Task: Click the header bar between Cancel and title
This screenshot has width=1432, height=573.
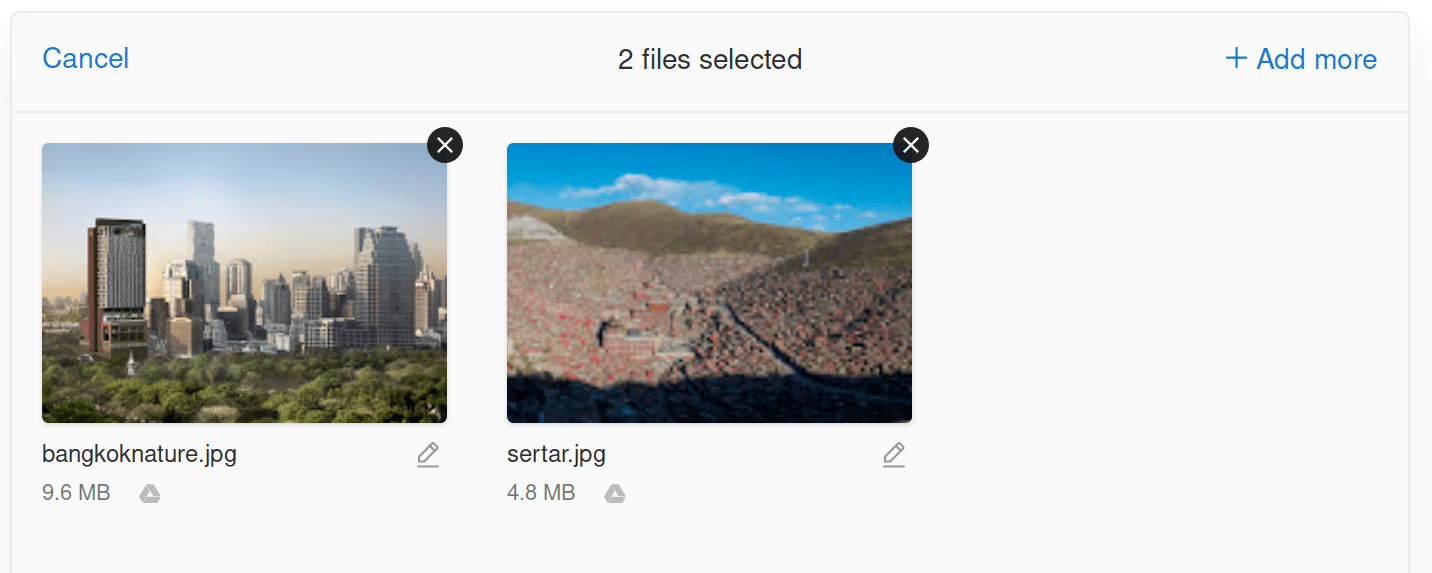Action: click(x=370, y=60)
